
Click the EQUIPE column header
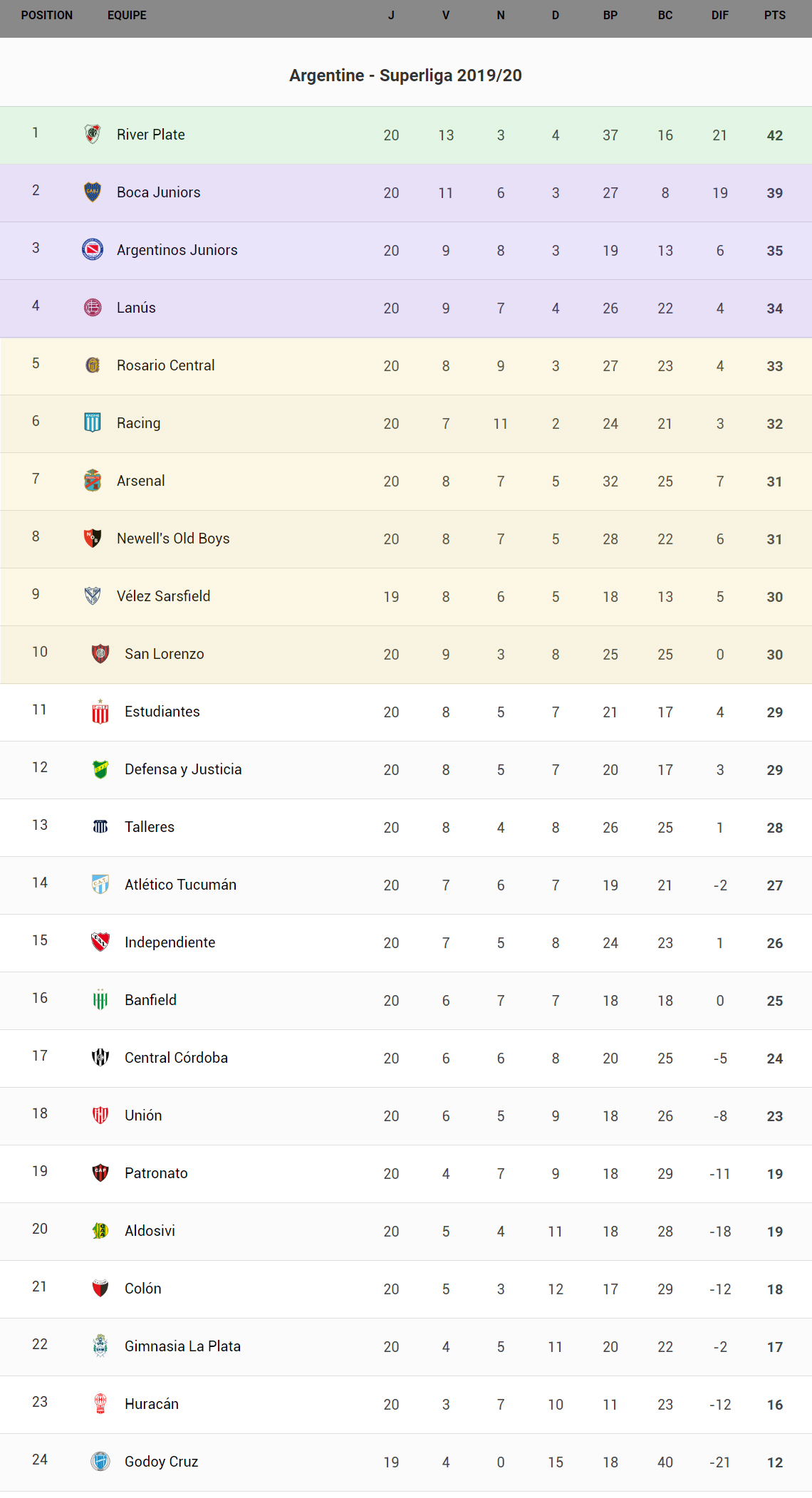tap(127, 15)
